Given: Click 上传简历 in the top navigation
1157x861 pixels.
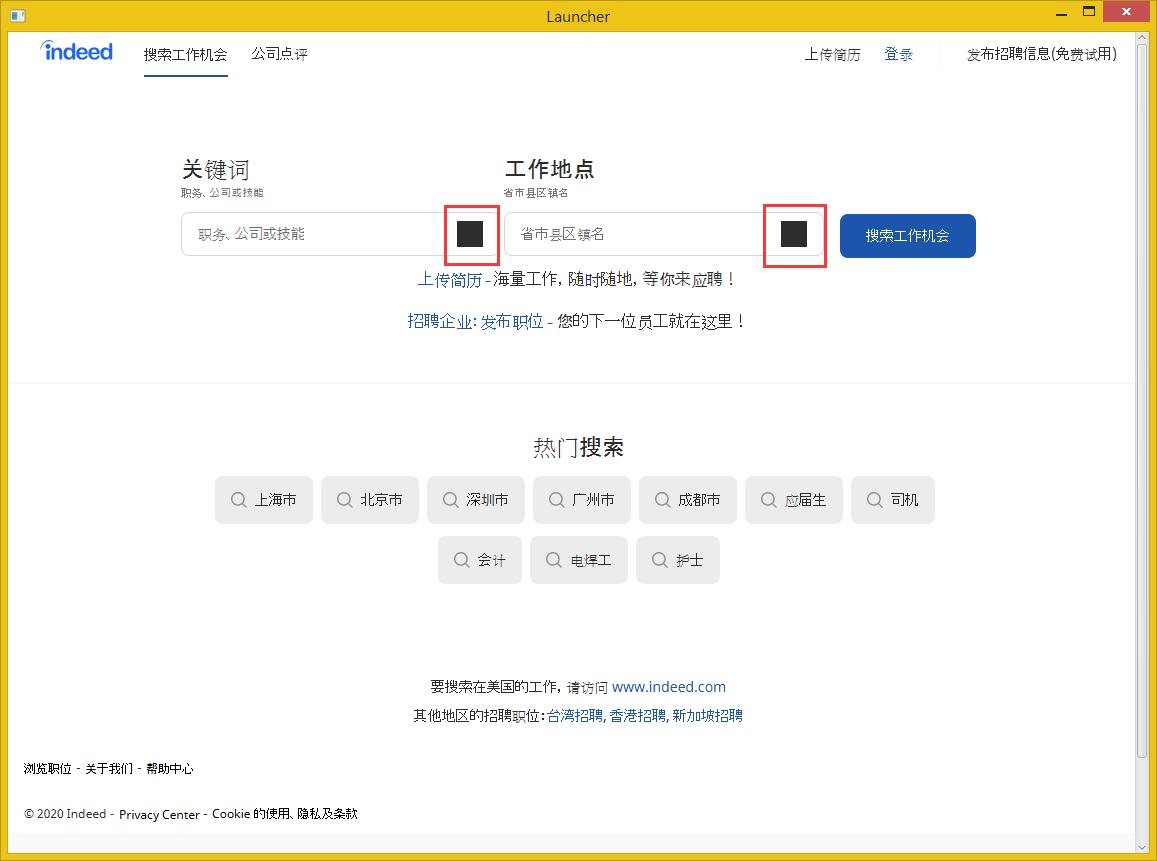Looking at the screenshot, I should (x=832, y=54).
